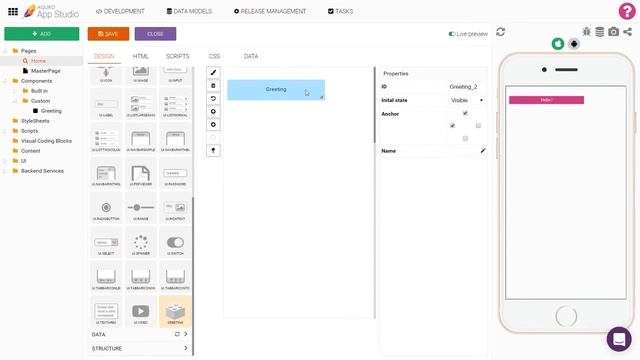Select the UI PDF Viewer component
Image resolution: width=640 pixels, height=360 pixels.
[140, 174]
